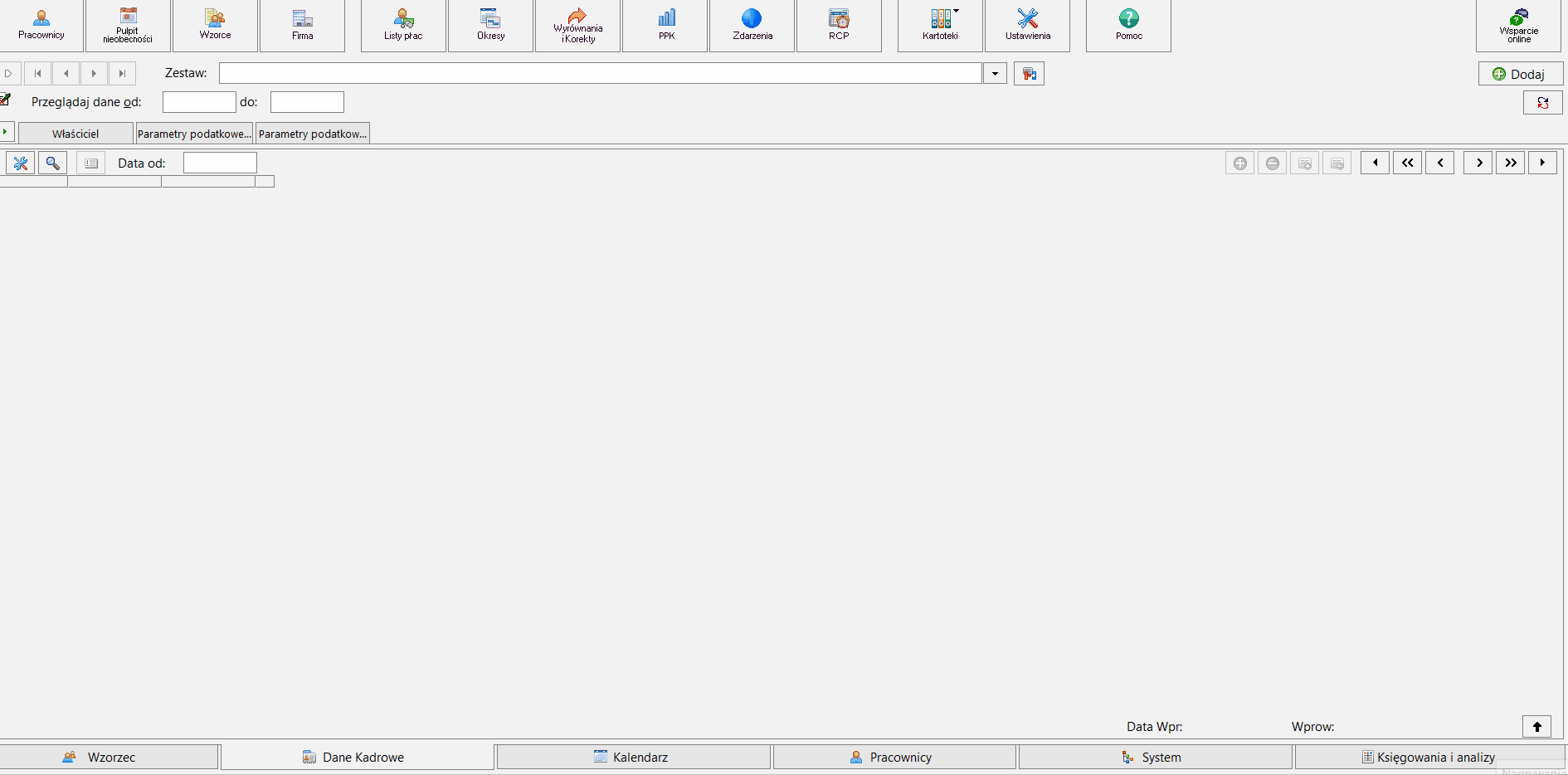Image resolution: width=1568 pixels, height=775 pixels.
Task: Click the Dodaj button
Action: tap(1520, 74)
